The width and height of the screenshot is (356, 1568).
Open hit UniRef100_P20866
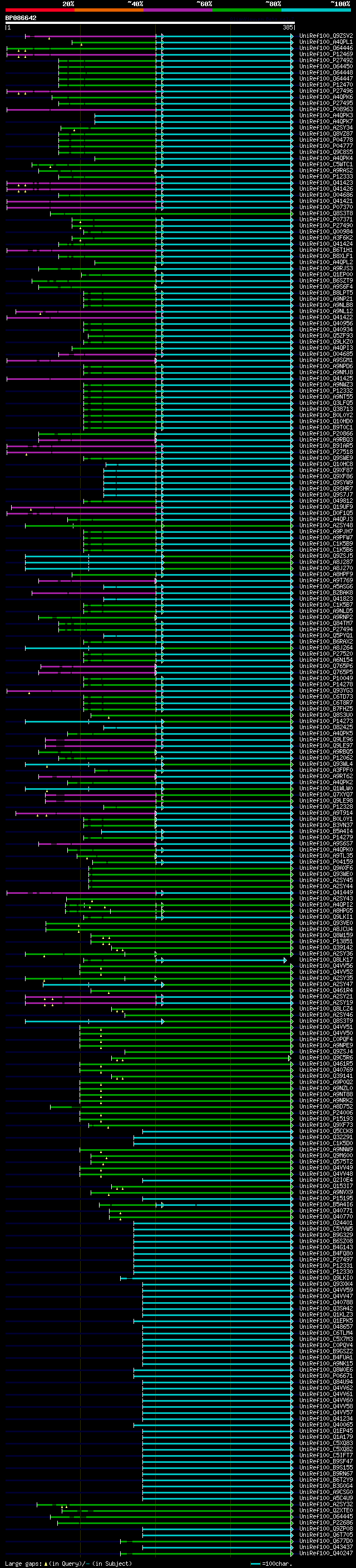point(326,434)
